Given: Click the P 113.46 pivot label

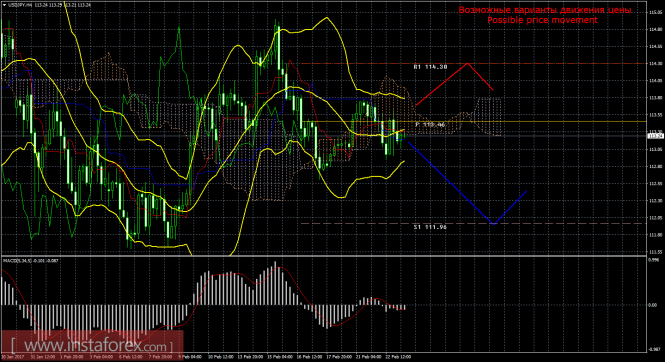Looking at the screenshot, I should (430, 125).
